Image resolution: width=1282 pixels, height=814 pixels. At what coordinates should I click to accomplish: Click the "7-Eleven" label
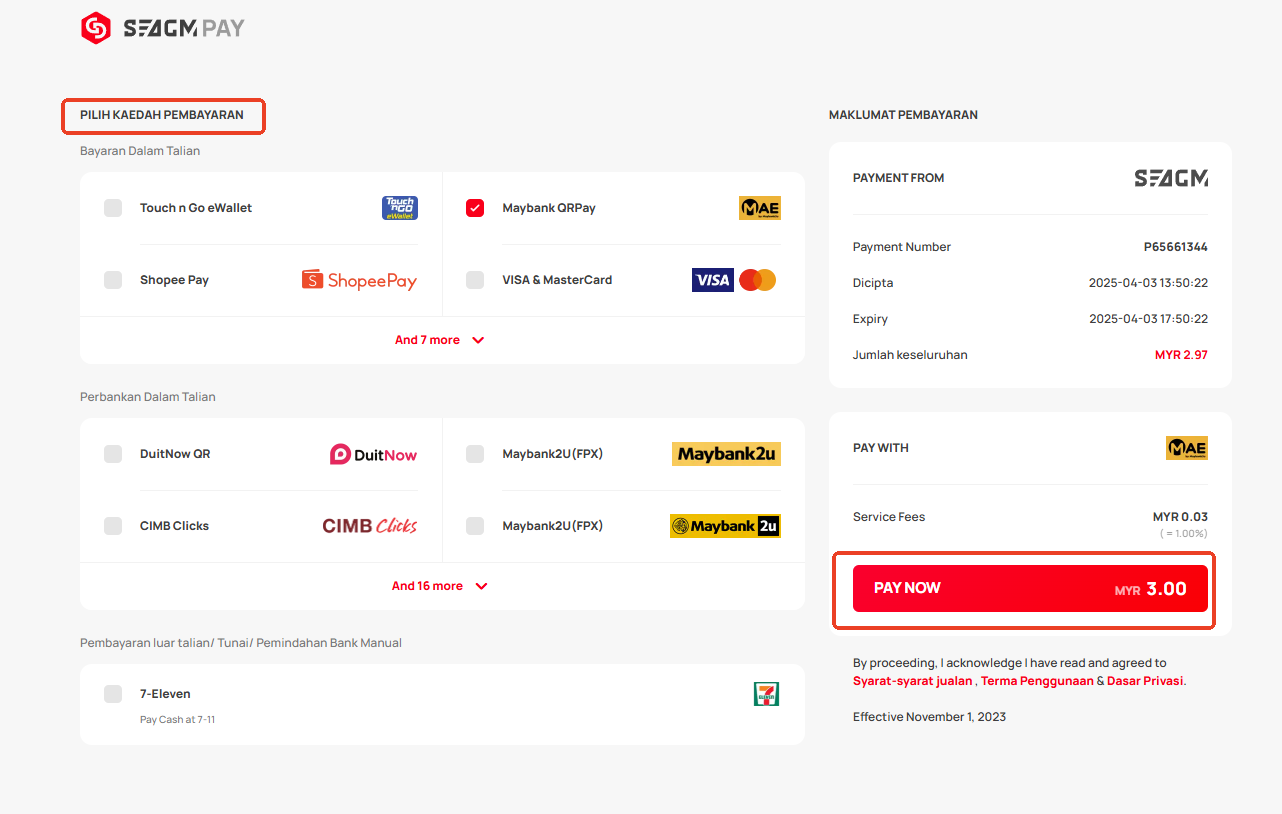tap(165, 694)
